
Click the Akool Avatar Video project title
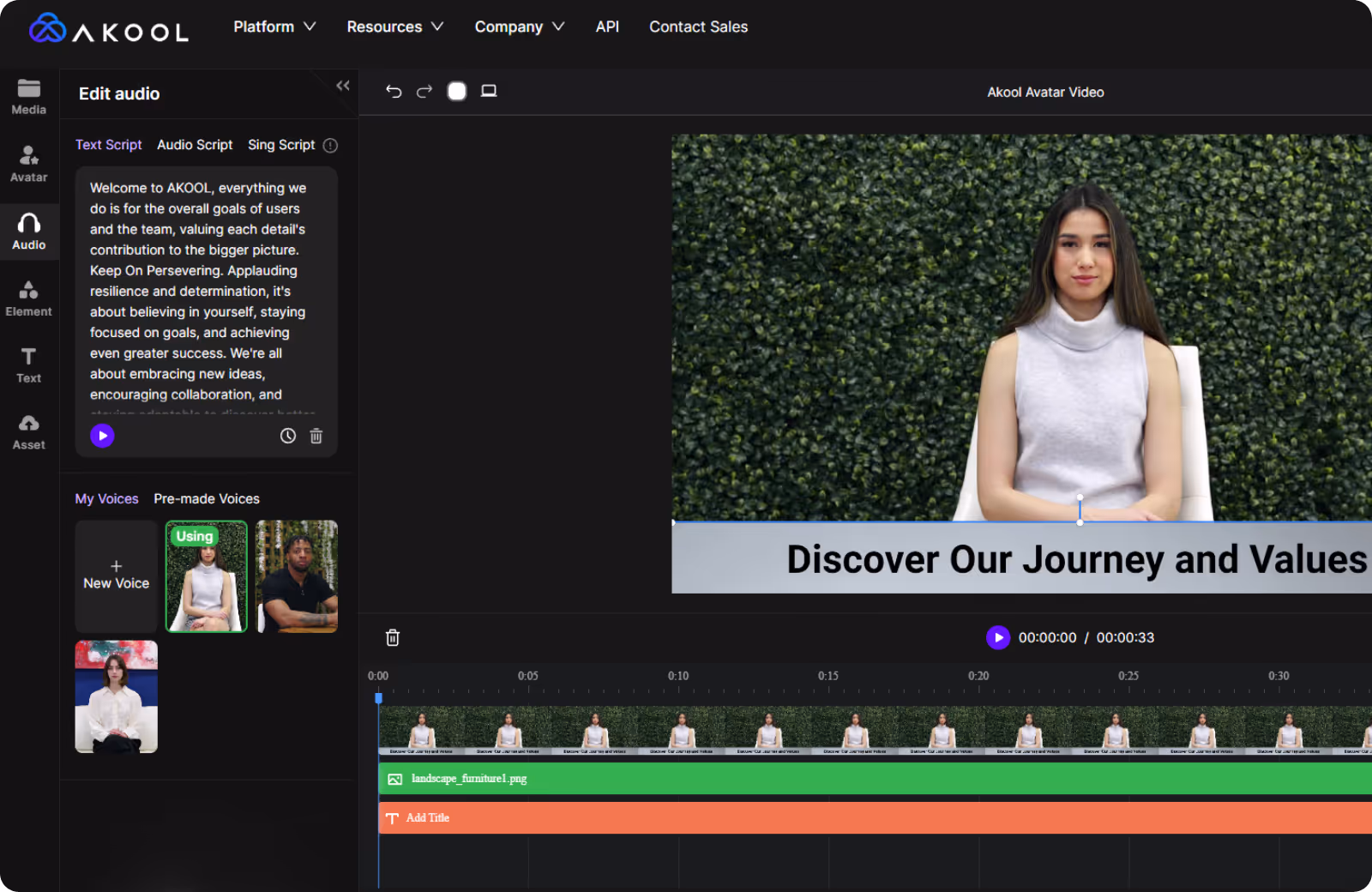tap(1045, 92)
